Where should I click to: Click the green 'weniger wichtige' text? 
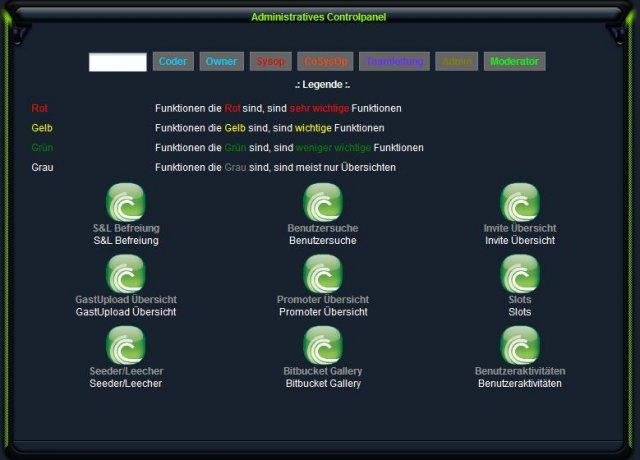tap(333, 147)
